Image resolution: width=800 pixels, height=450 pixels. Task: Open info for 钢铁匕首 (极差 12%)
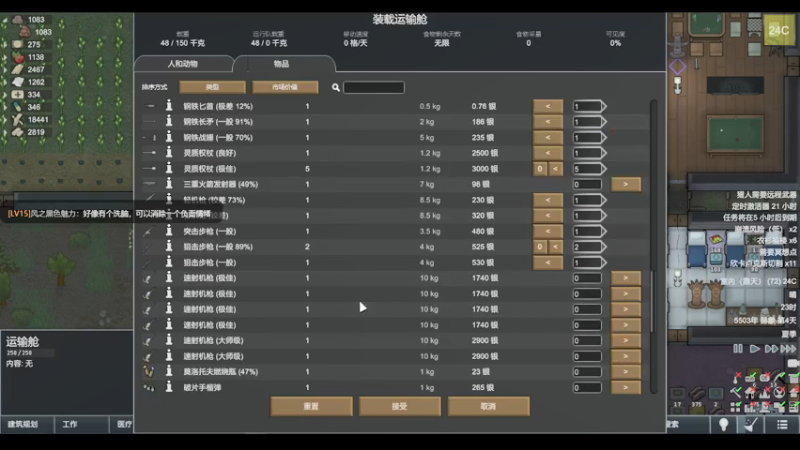[x=169, y=106]
